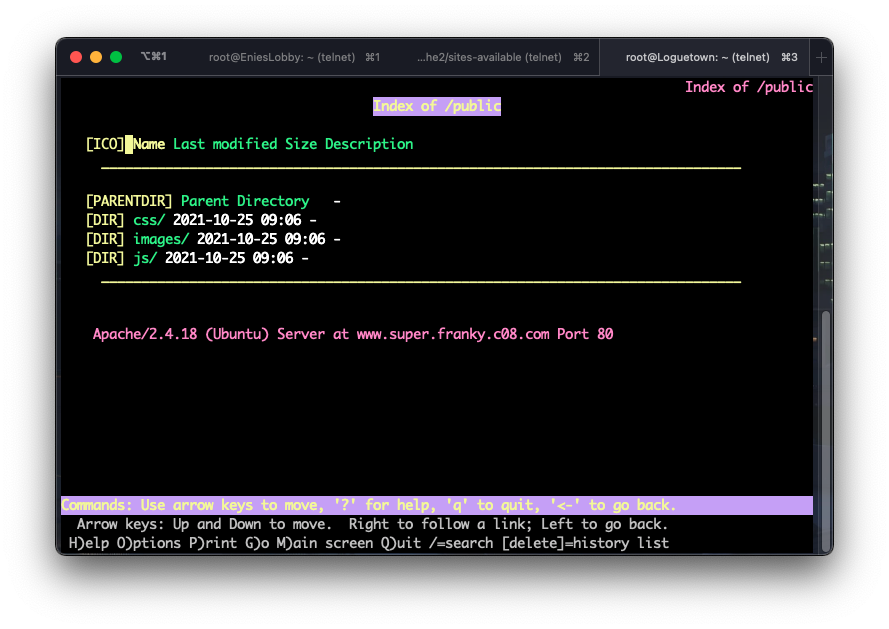889x629 pixels.
Task: Click the js/ date 2021-10-25 09:06
Action: coord(229,258)
